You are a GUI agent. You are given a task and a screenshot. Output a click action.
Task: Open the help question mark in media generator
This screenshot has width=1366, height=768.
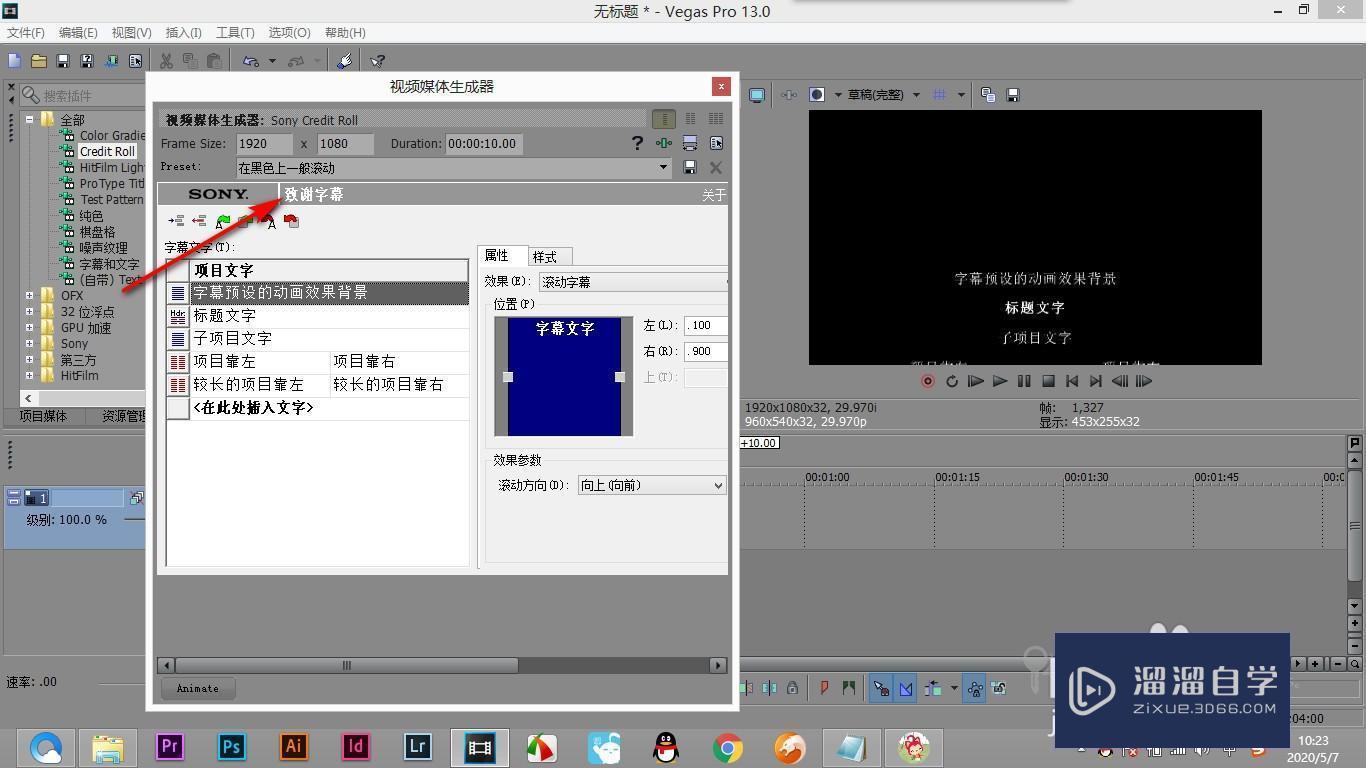pos(637,142)
